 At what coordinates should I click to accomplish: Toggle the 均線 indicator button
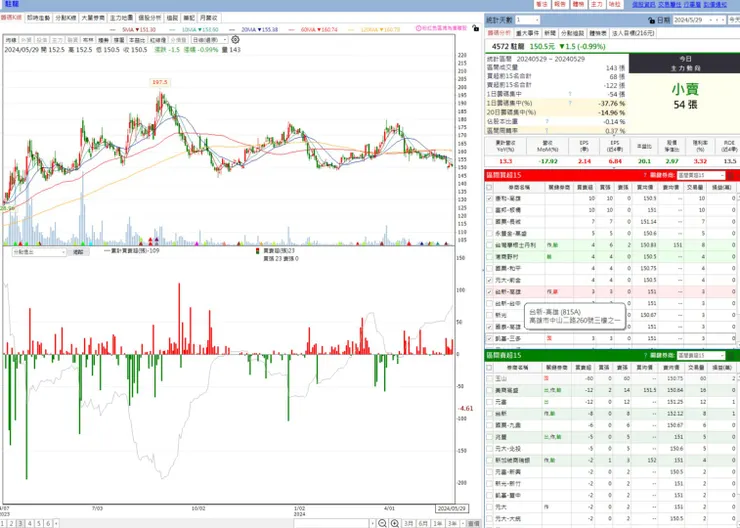[11, 40]
